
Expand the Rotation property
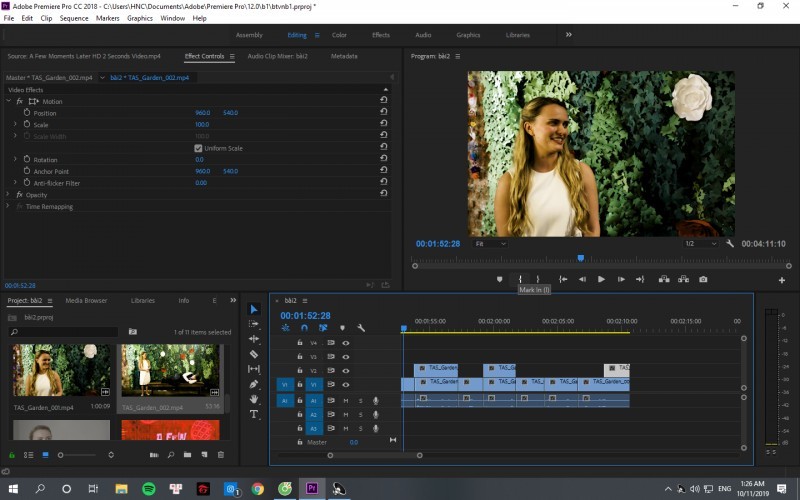tap(15, 159)
